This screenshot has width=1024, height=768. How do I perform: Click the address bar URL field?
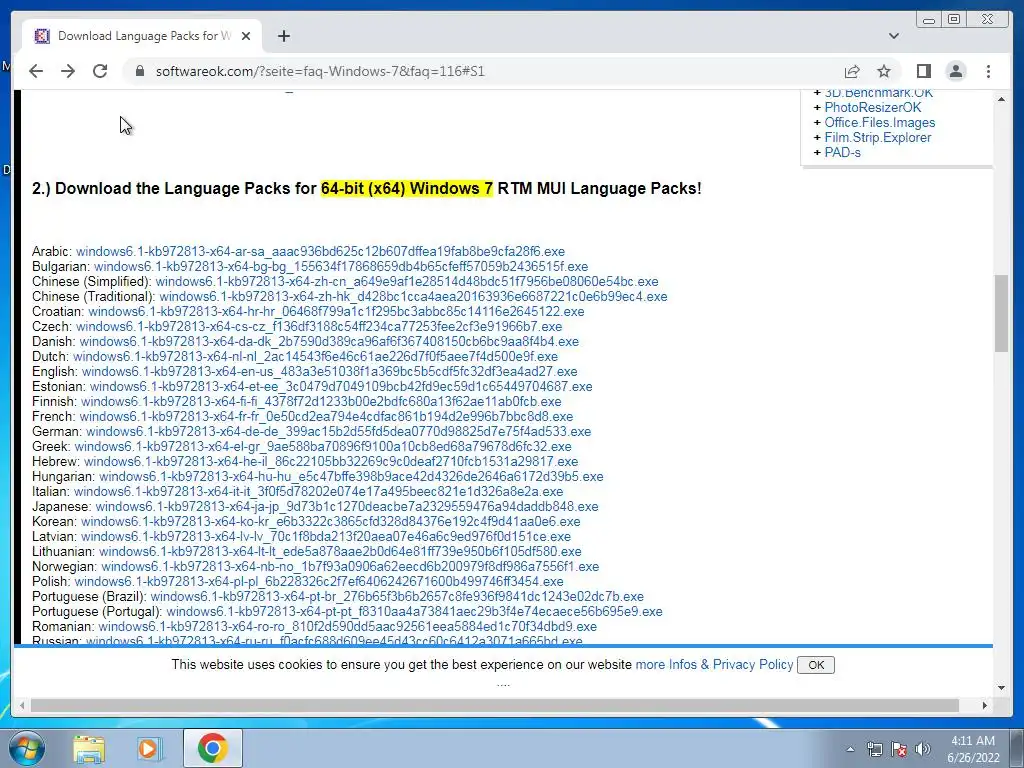483,71
